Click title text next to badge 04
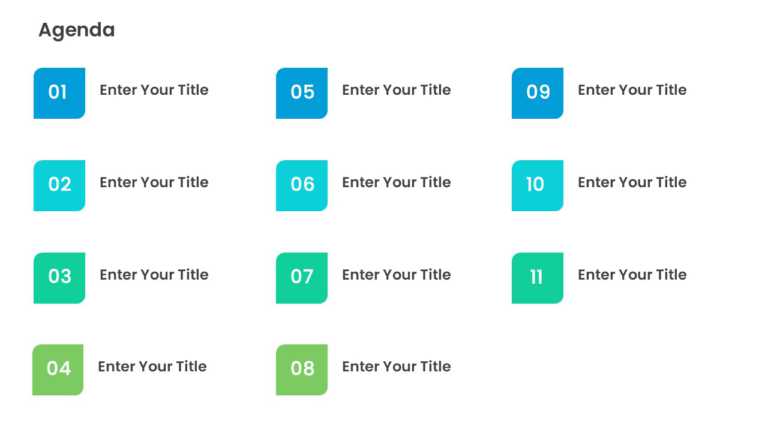 pyautogui.click(x=152, y=366)
